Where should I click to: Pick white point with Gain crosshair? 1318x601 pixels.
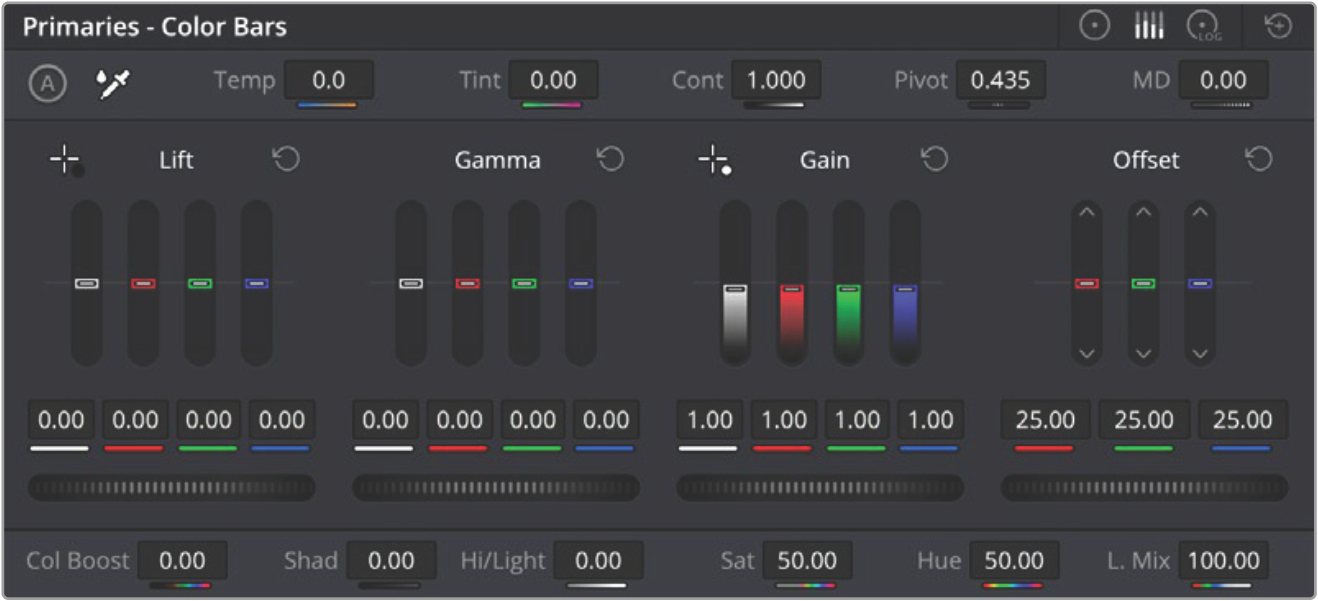click(713, 160)
